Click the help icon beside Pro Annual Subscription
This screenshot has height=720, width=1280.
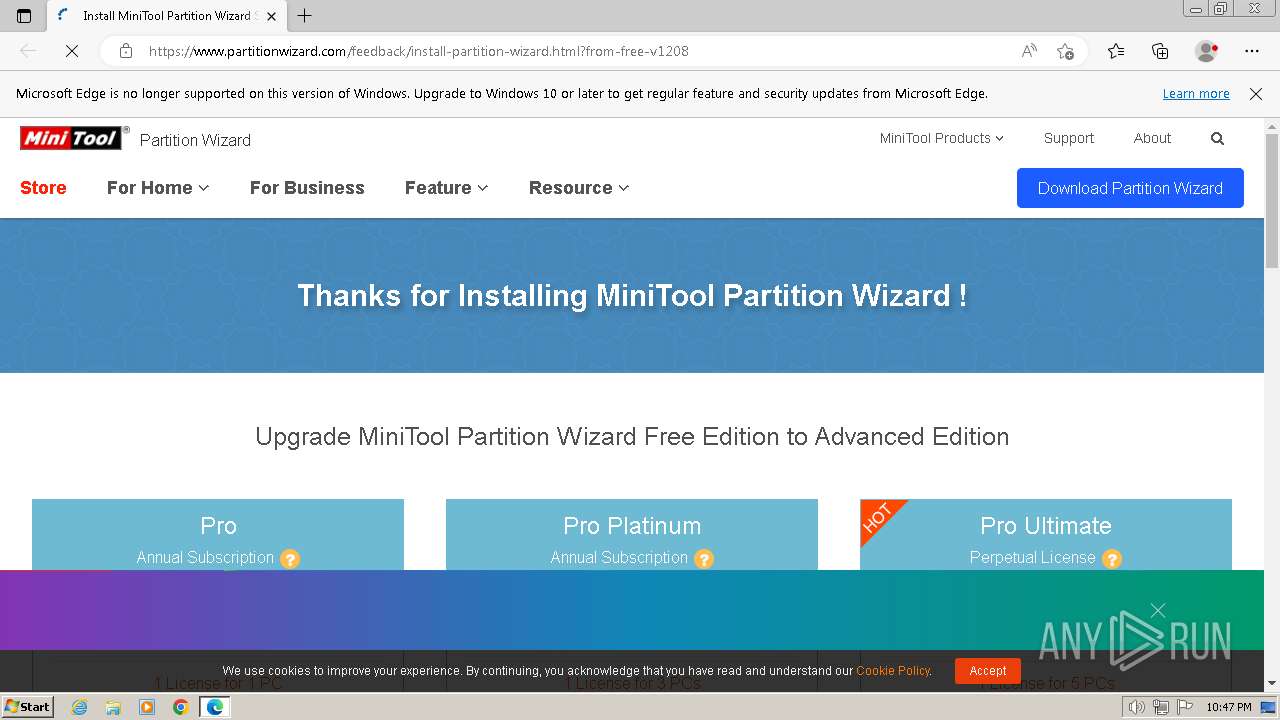pos(290,559)
